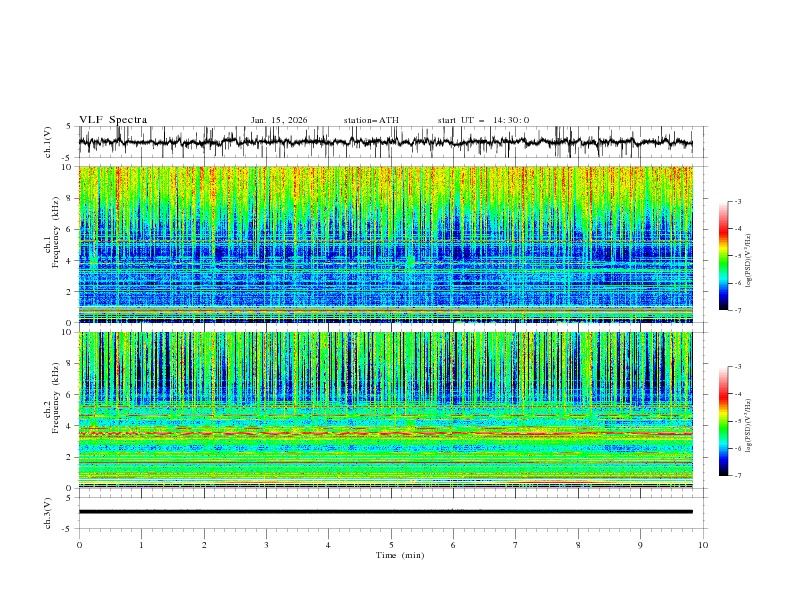The width and height of the screenshot is (792, 612).
Task: Click the "8" kHz tick on ch.1 axis
Action: tap(70, 198)
